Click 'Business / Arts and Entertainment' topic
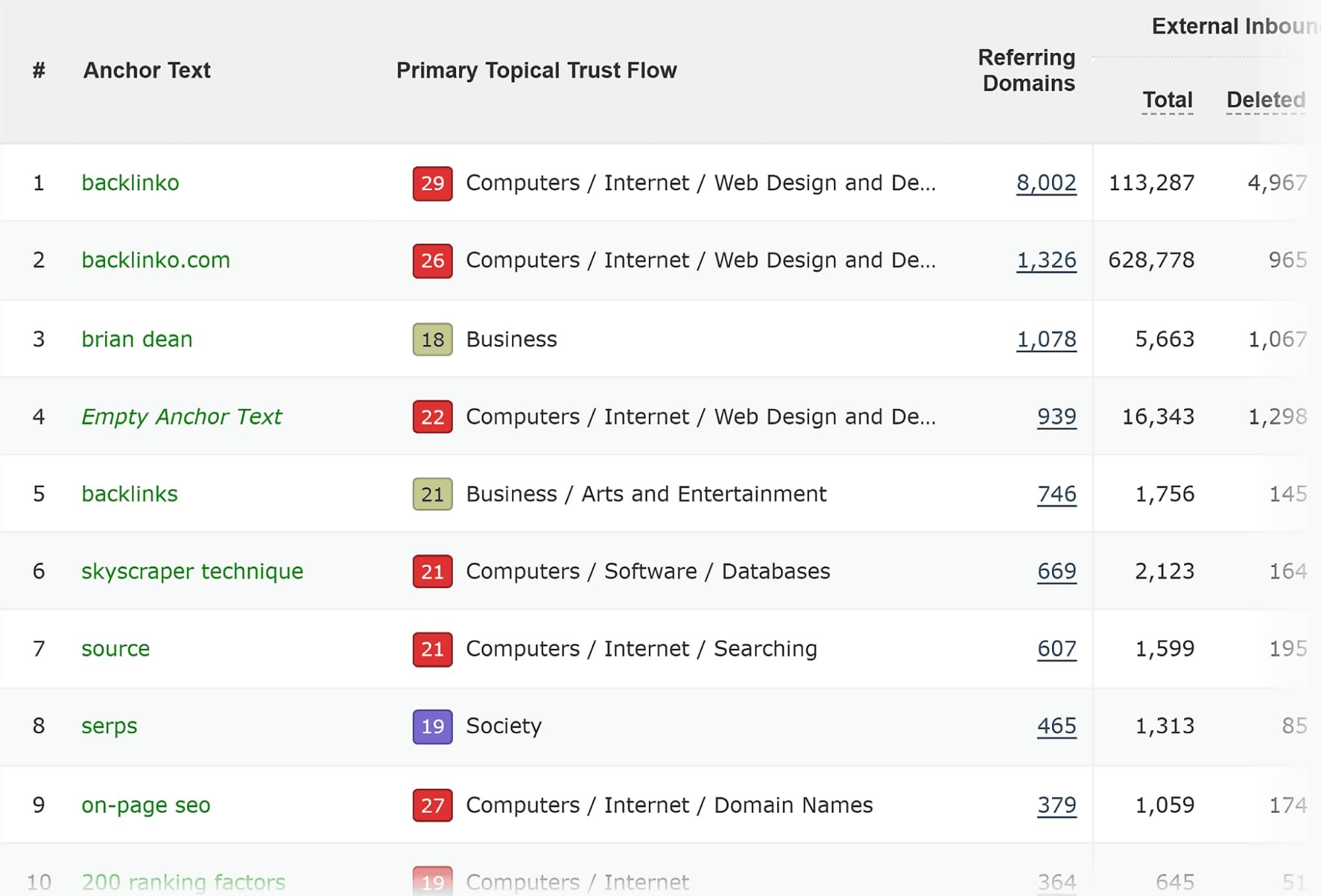This screenshot has height=896, width=1321. 646,494
